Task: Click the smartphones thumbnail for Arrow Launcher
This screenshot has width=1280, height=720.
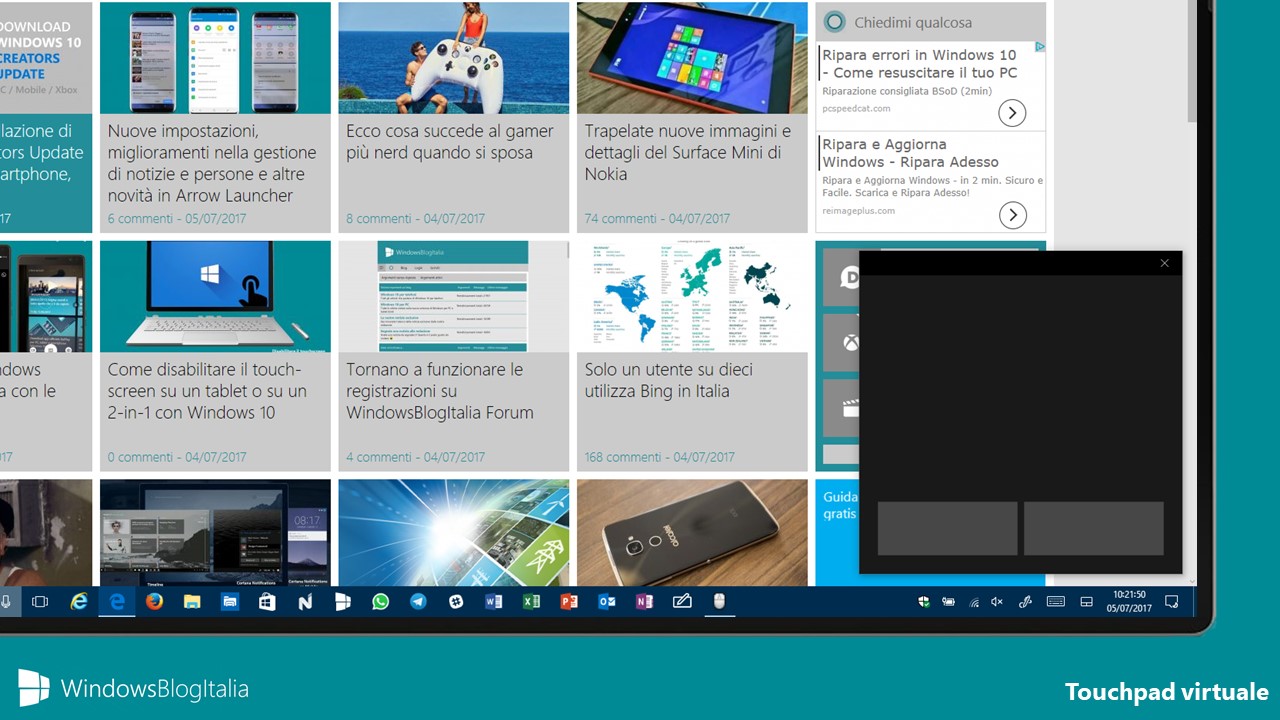Action: pyautogui.click(x=215, y=58)
